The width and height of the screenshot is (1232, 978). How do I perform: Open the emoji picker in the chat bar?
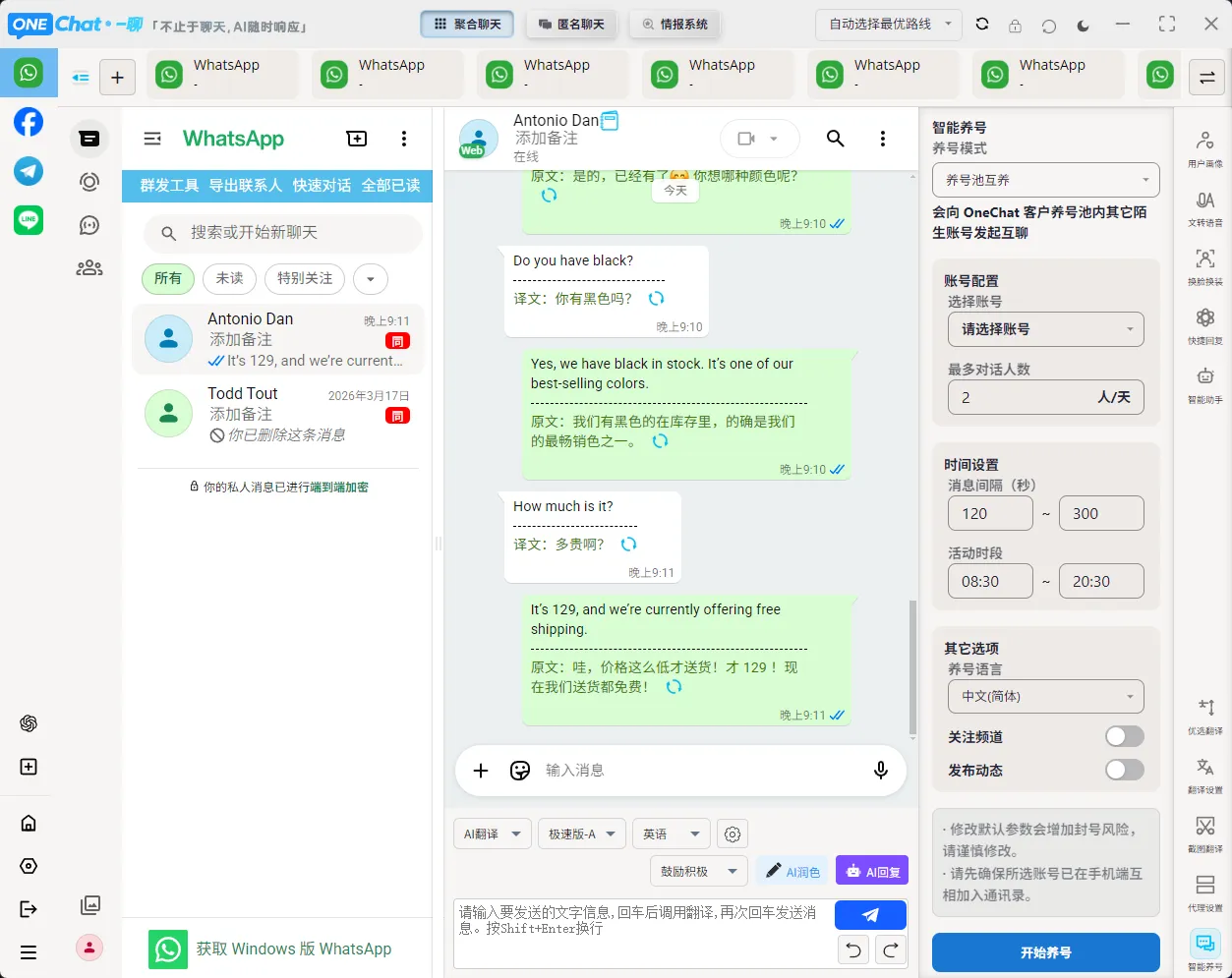click(519, 771)
